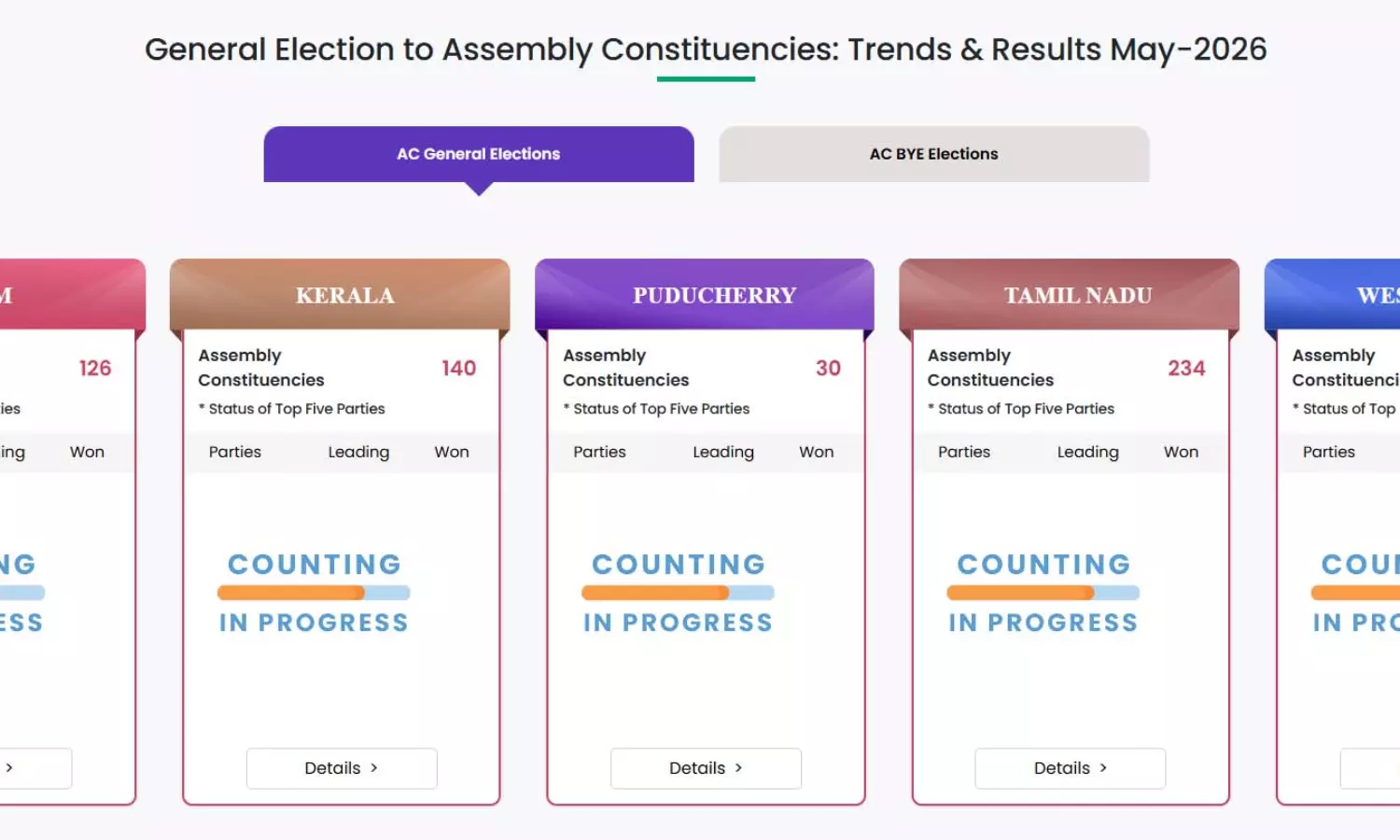The width and height of the screenshot is (1400, 840).
Task: Click the Puducherry counting progress bar
Action: pos(679,593)
